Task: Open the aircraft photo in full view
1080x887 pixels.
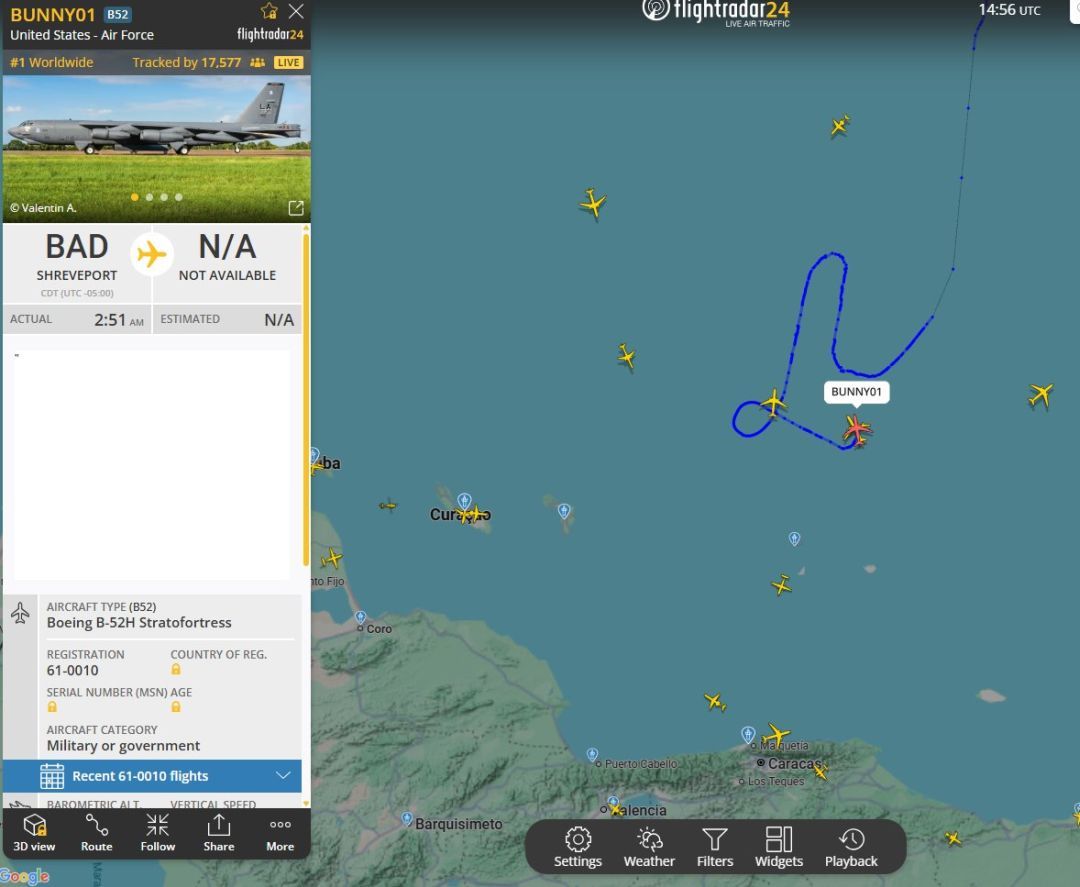Action: click(x=296, y=208)
